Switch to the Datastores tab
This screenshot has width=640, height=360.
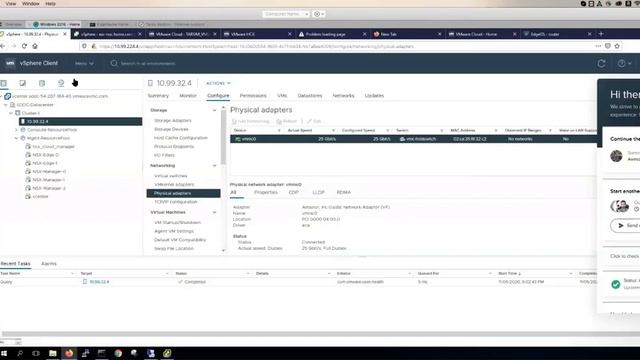coord(310,96)
